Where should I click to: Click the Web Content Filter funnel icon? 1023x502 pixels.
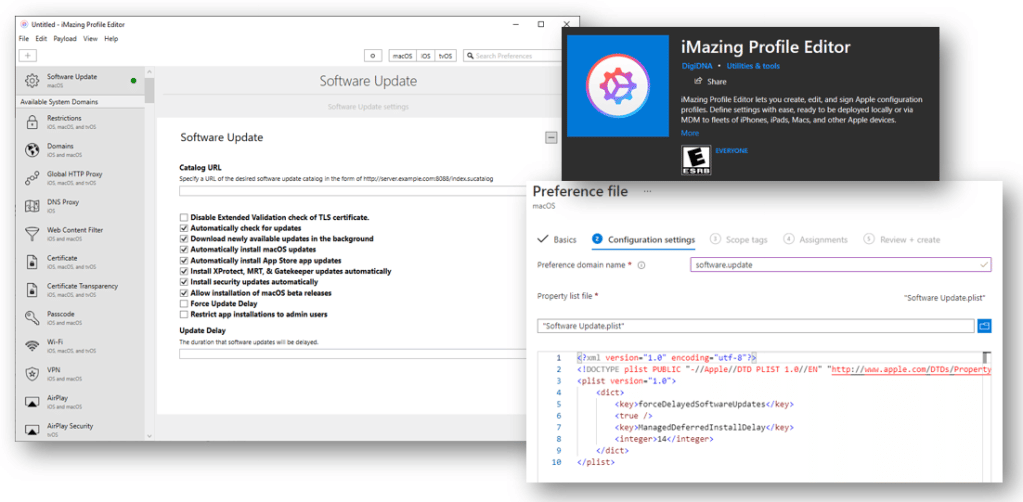pos(32,234)
